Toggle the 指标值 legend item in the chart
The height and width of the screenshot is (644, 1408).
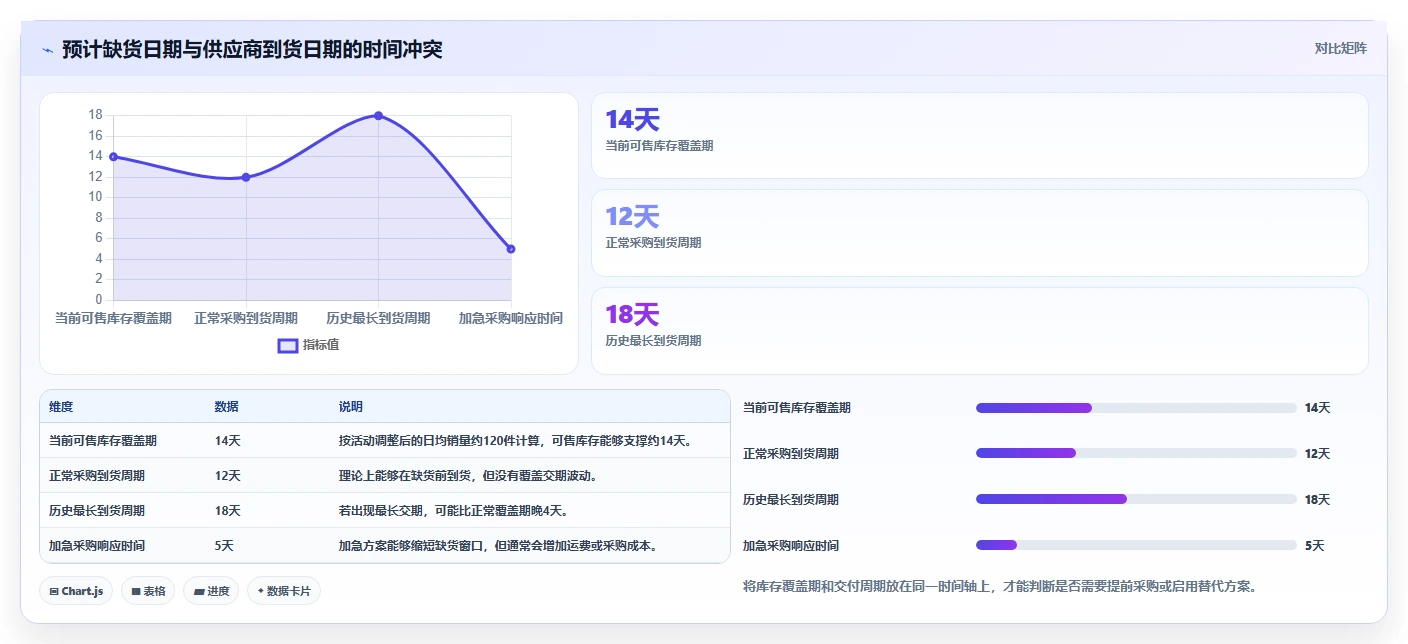tap(309, 345)
